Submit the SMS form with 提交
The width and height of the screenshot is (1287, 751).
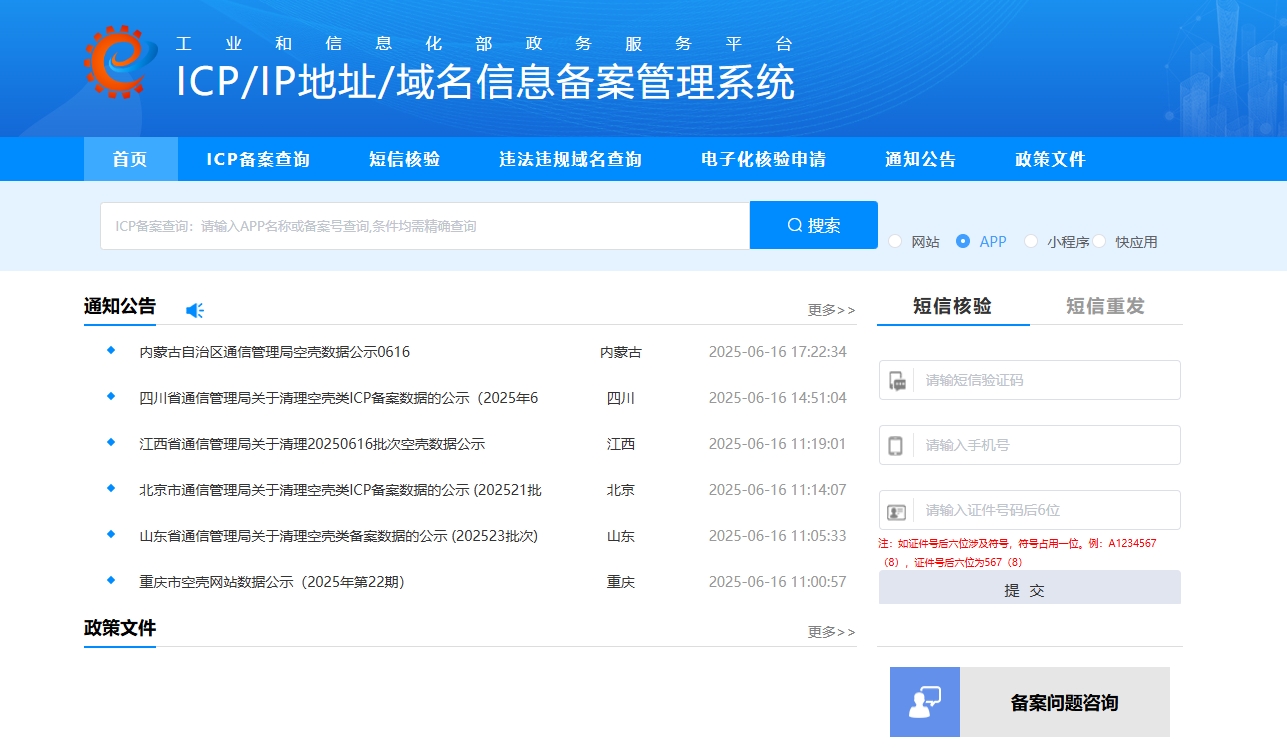pos(1029,590)
